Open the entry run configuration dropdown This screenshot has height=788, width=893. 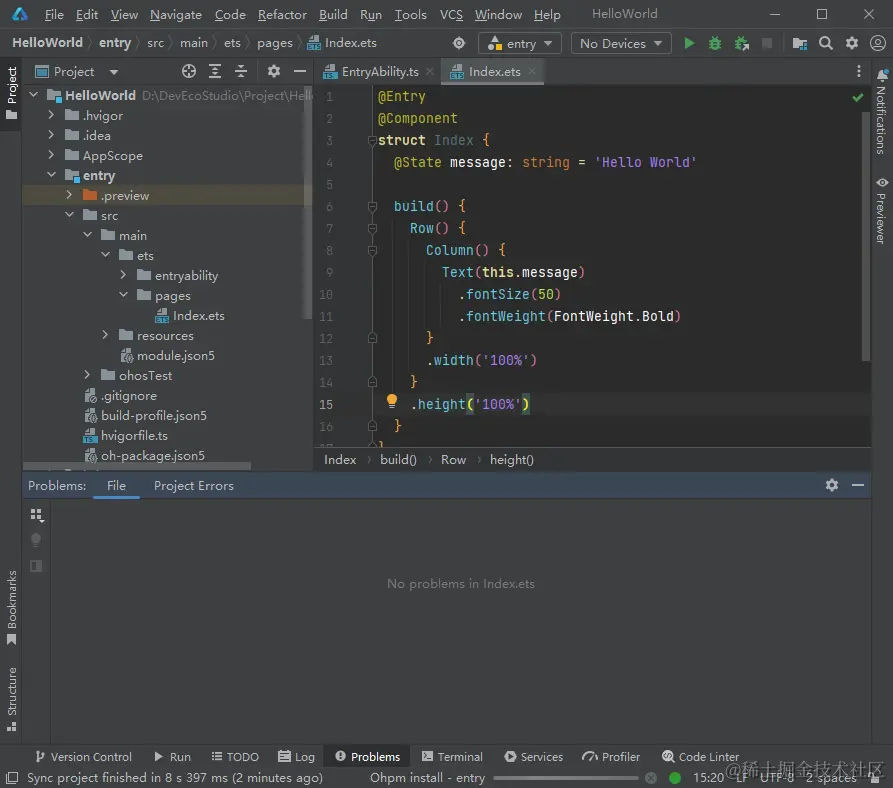tap(521, 43)
